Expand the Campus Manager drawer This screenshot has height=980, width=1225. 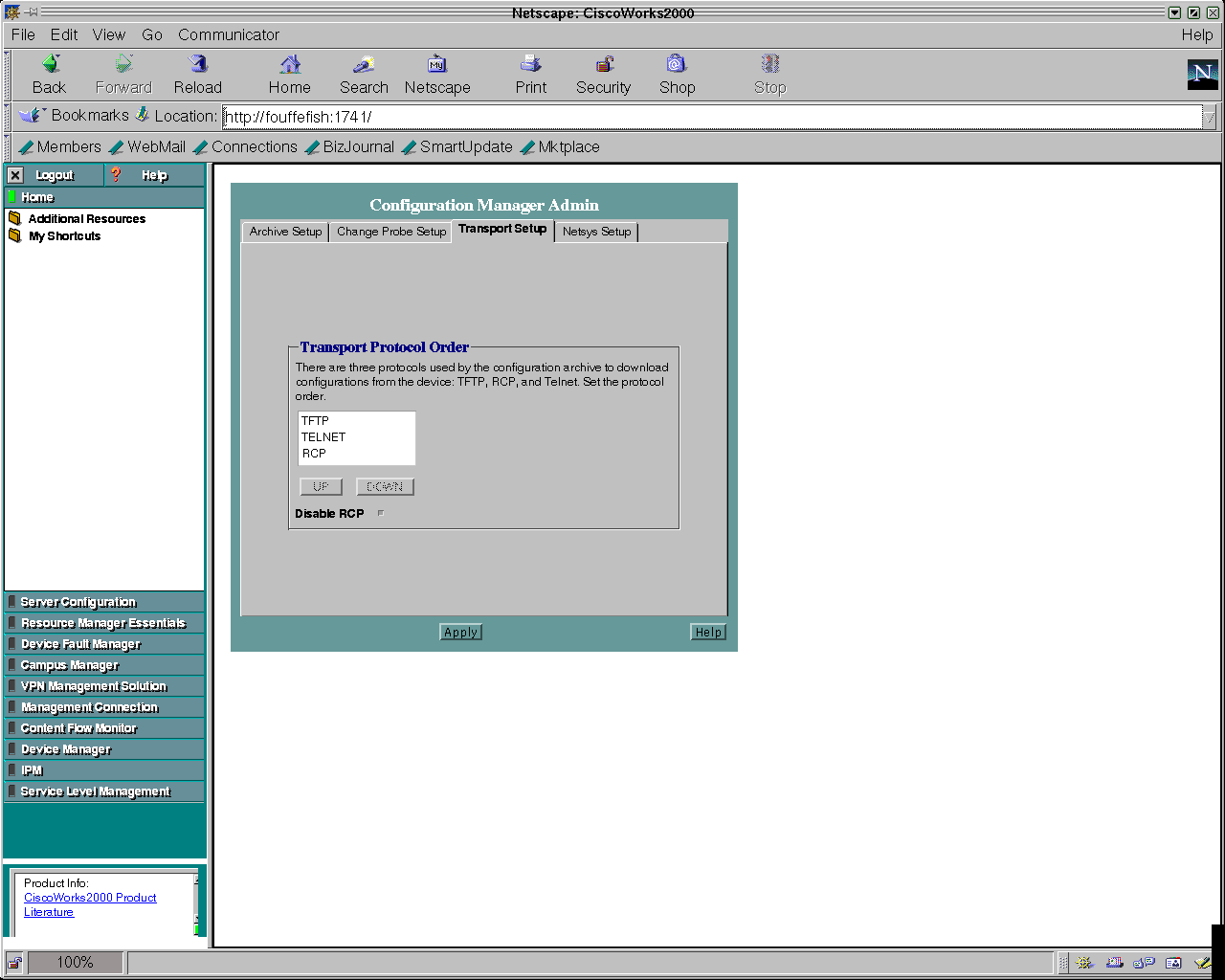click(x=104, y=665)
